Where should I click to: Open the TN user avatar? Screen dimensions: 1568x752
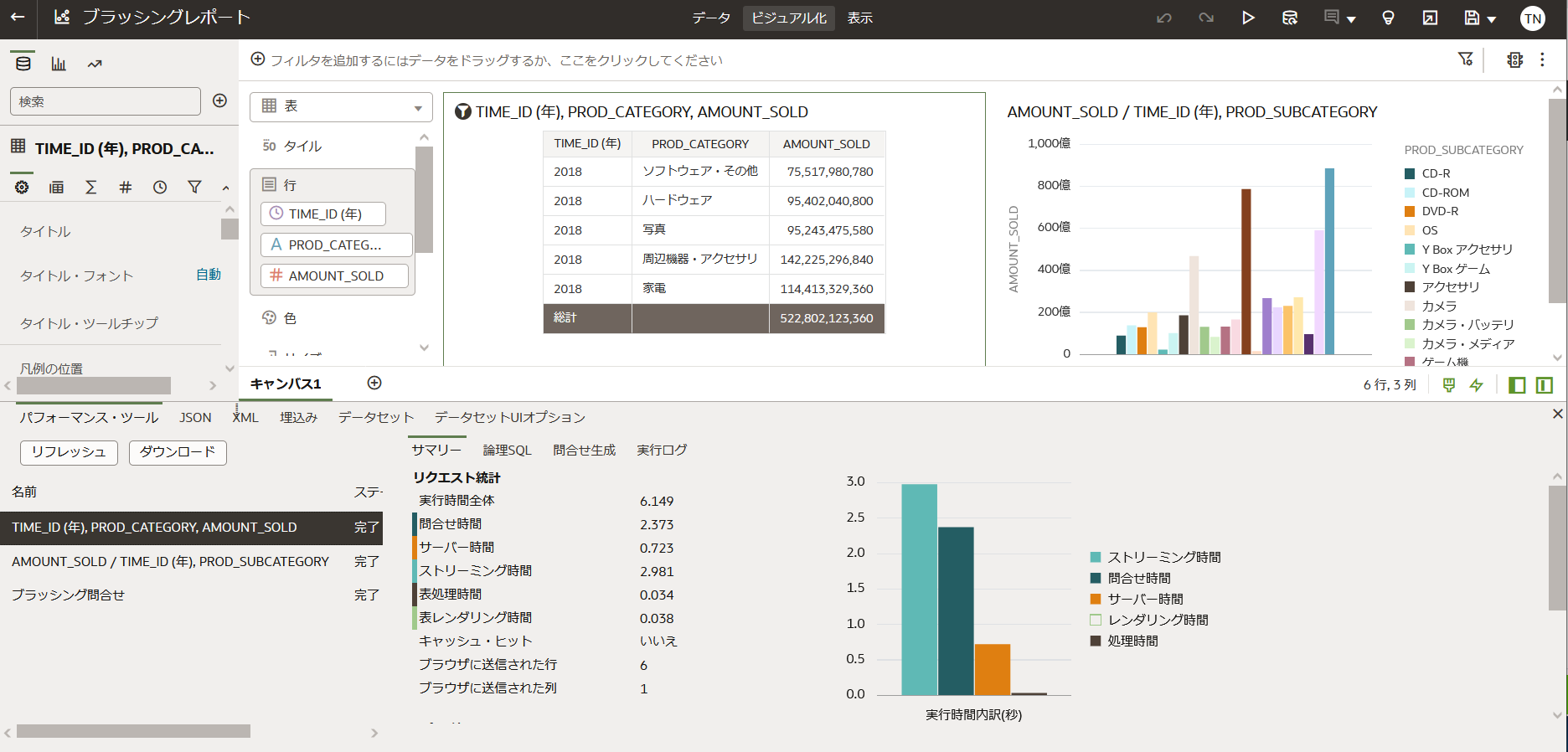pos(1533,18)
